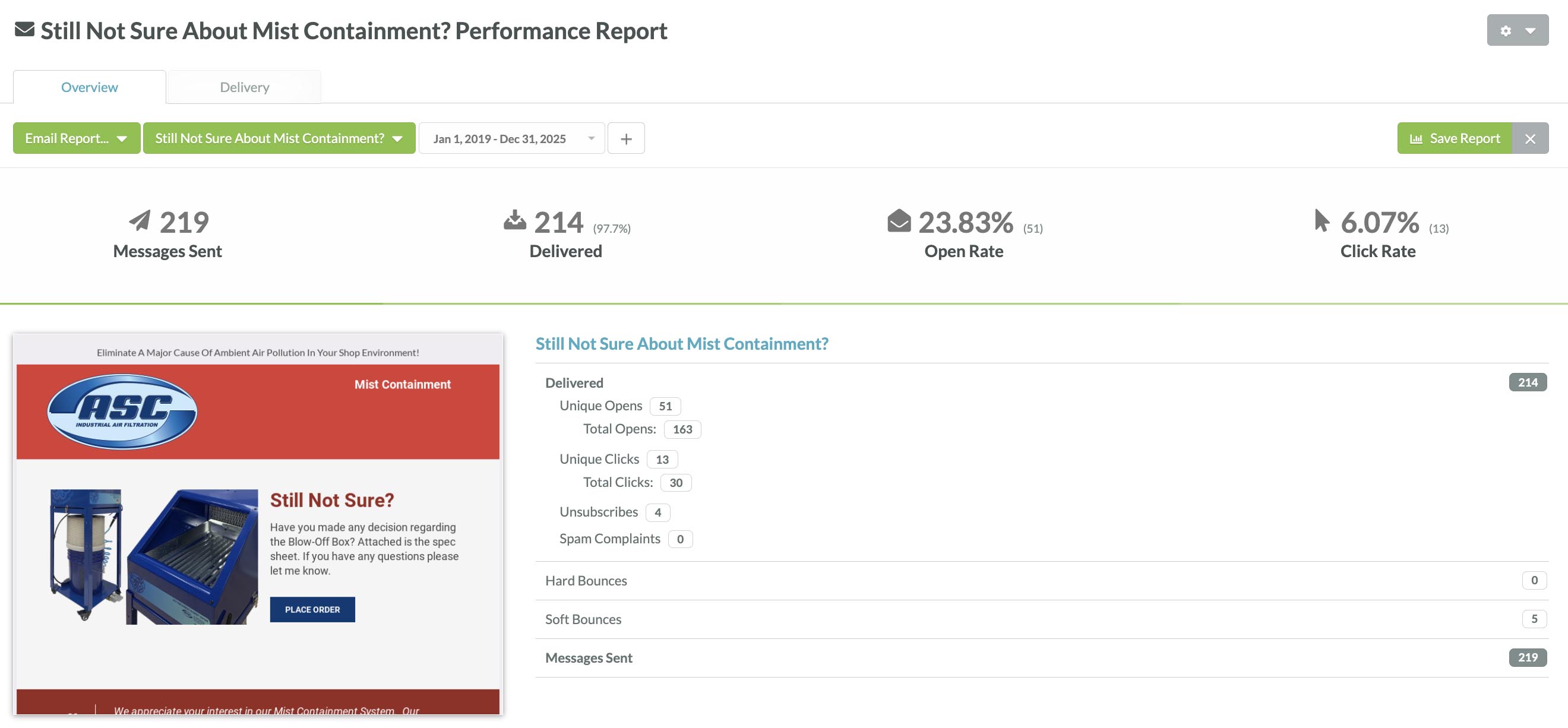Viewport: 1568px width, 728px height.
Task: Click the Unique Opens 51 badge
Action: (x=665, y=406)
